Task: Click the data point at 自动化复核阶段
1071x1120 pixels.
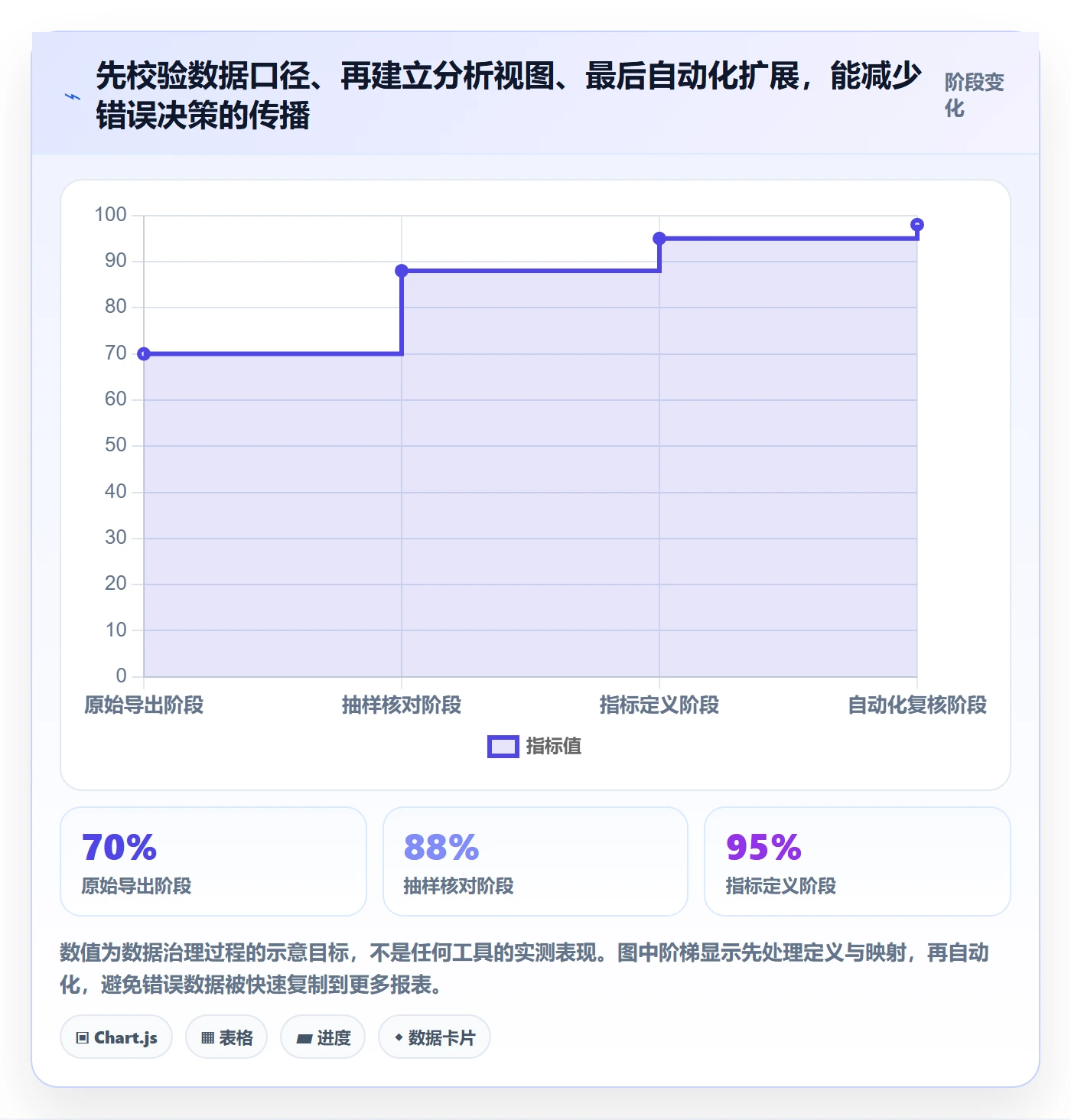Action: click(917, 225)
